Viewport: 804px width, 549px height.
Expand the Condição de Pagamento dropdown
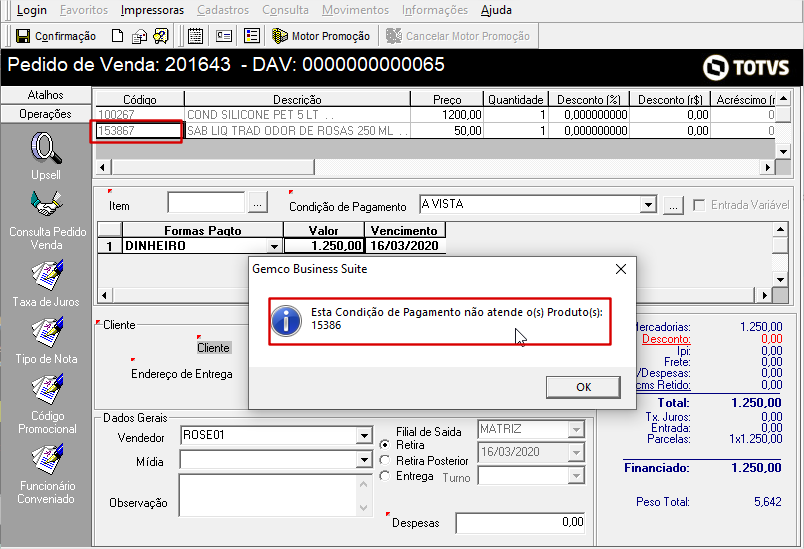pos(649,205)
